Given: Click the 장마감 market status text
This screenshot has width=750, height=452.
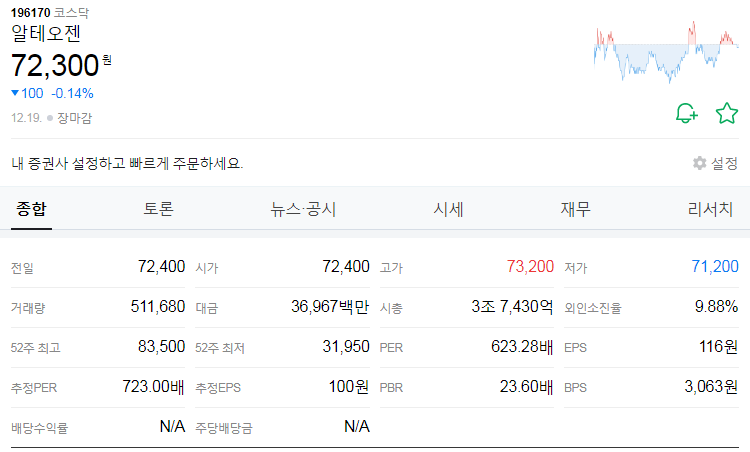Looking at the screenshot, I should coord(75,118).
